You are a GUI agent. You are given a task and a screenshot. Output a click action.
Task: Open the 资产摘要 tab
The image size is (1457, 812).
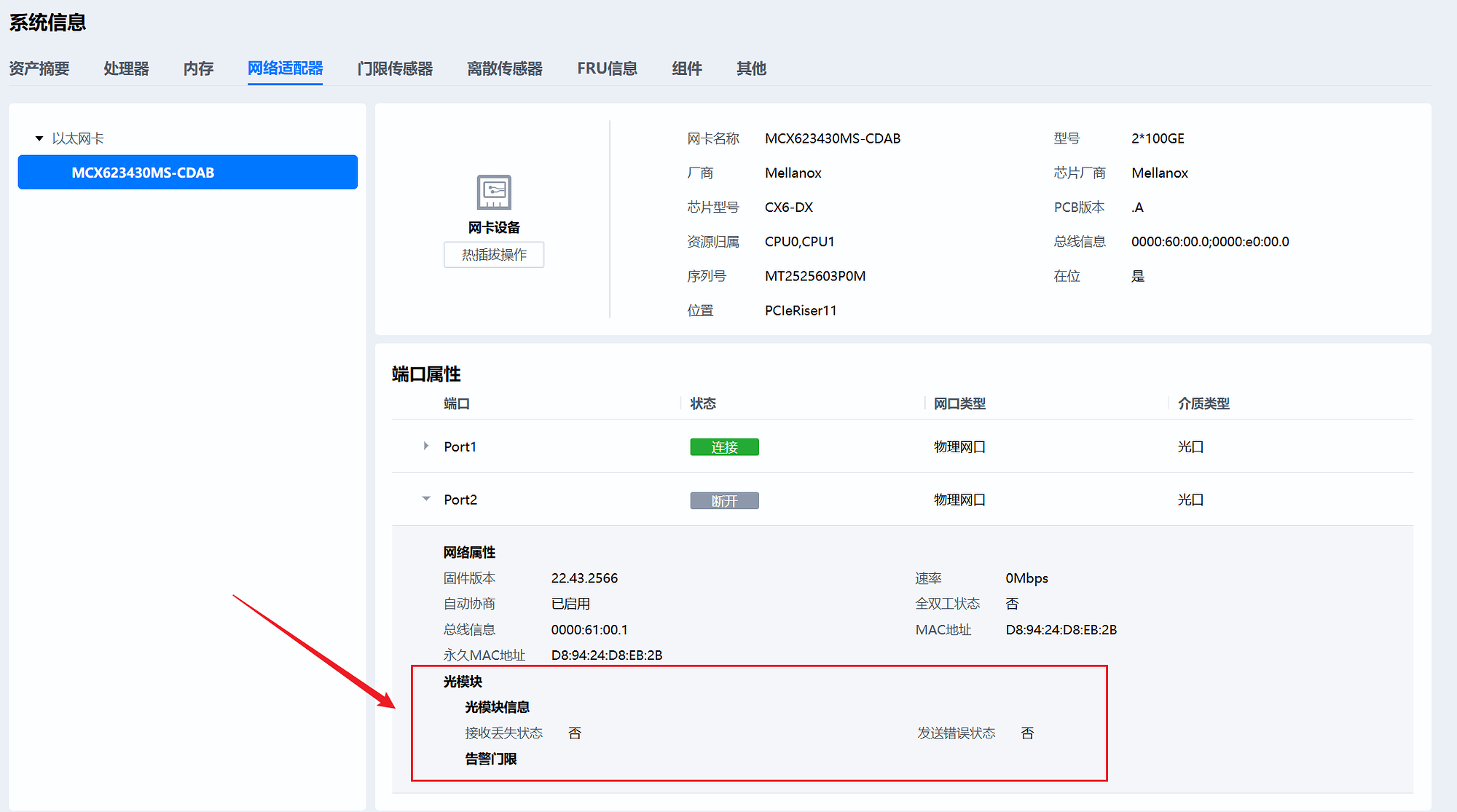39,68
